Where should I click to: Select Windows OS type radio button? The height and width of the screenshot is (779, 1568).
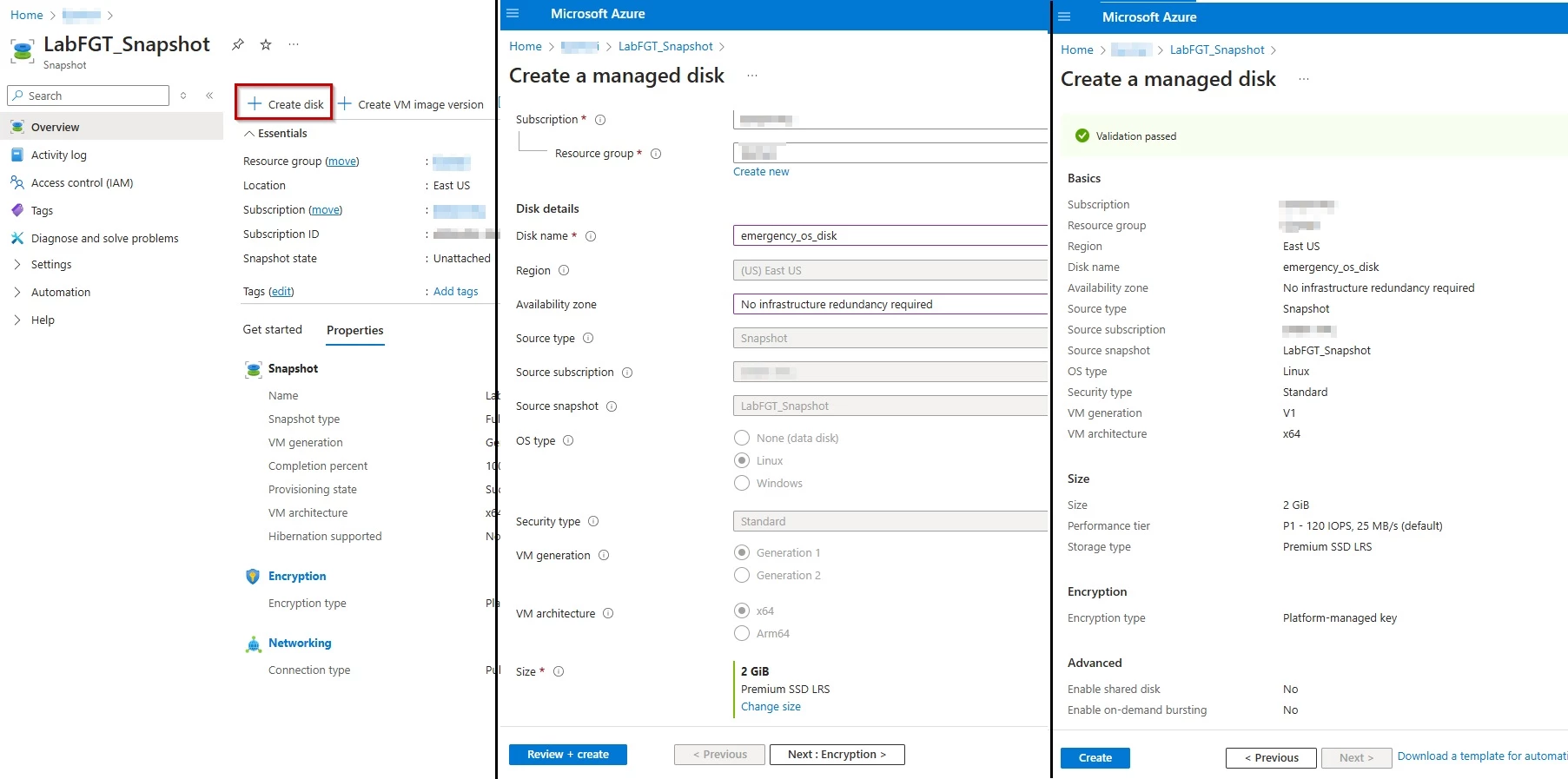coord(742,483)
